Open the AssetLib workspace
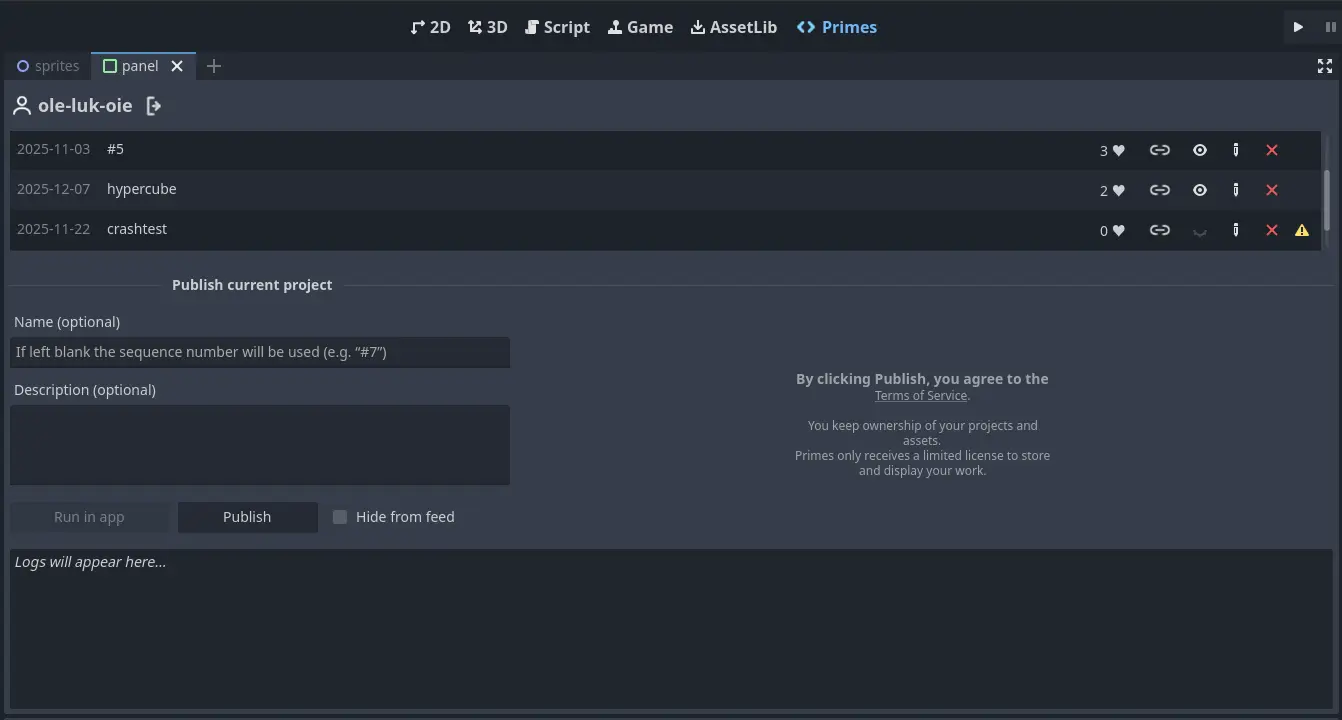The width and height of the screenshot is (1342, 720). pos(733,27)
